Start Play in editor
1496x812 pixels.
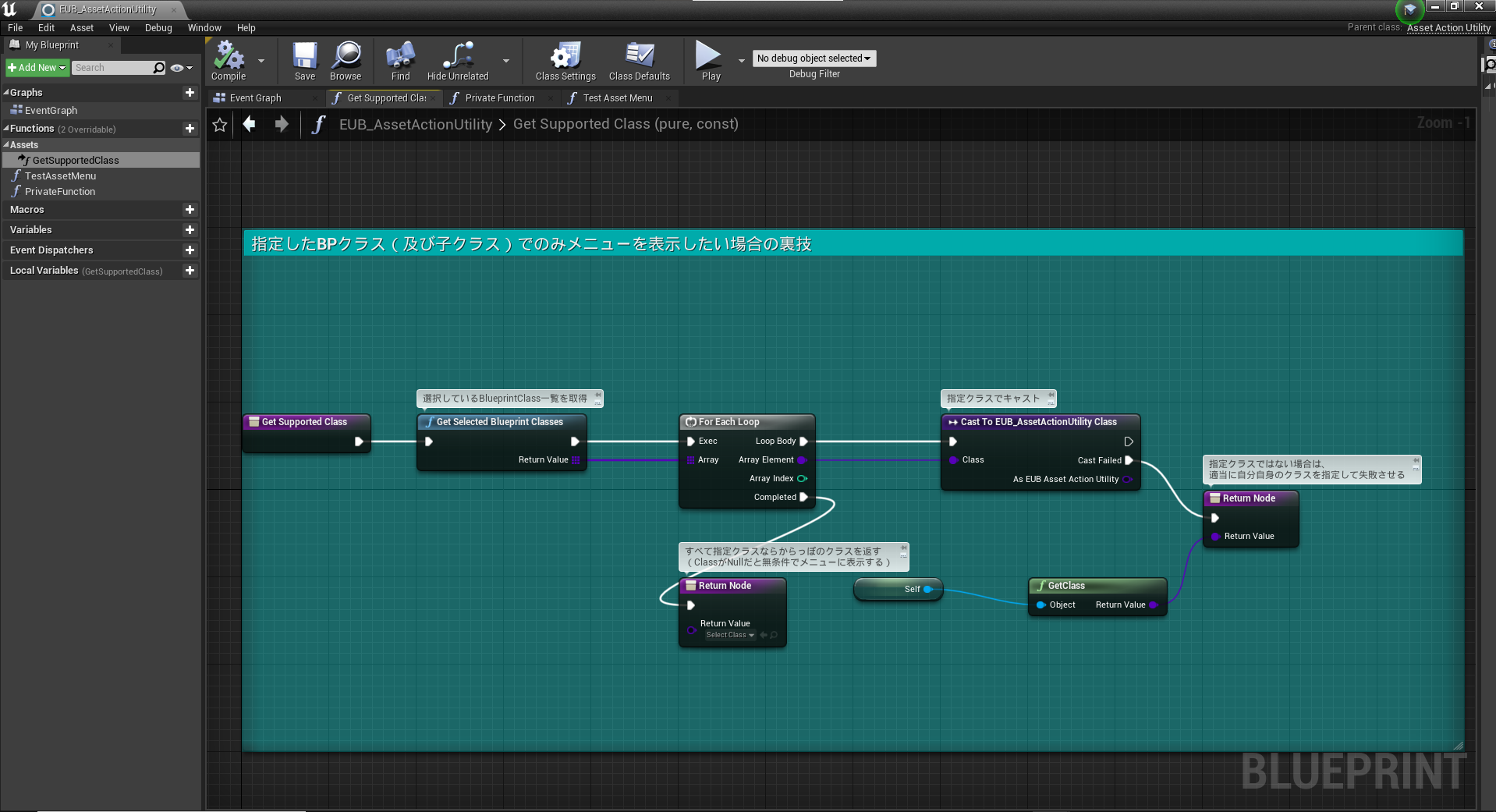tap(710, 61)
